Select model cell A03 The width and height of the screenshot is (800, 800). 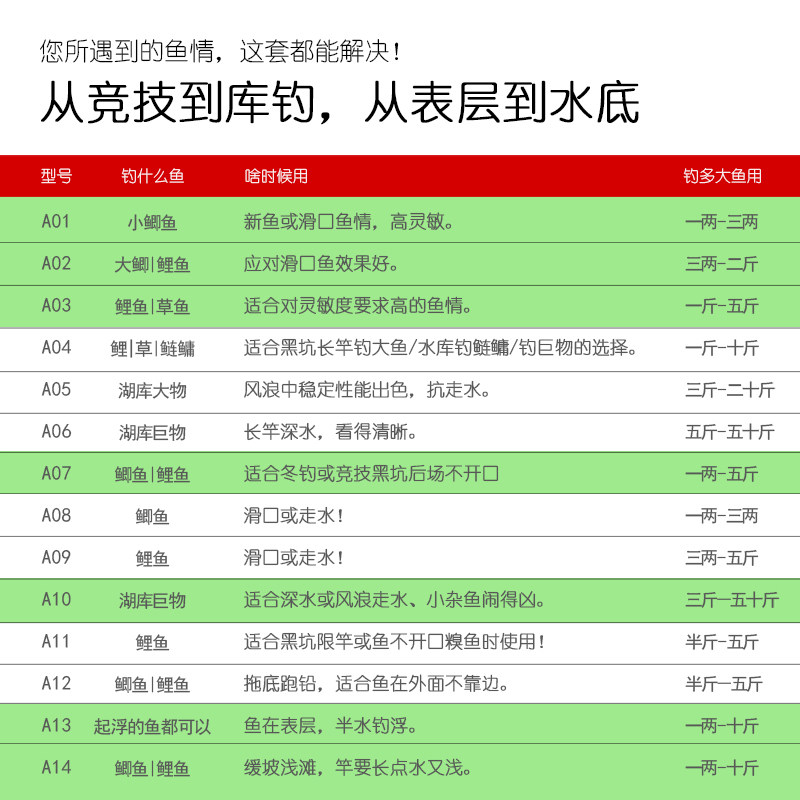56,306
